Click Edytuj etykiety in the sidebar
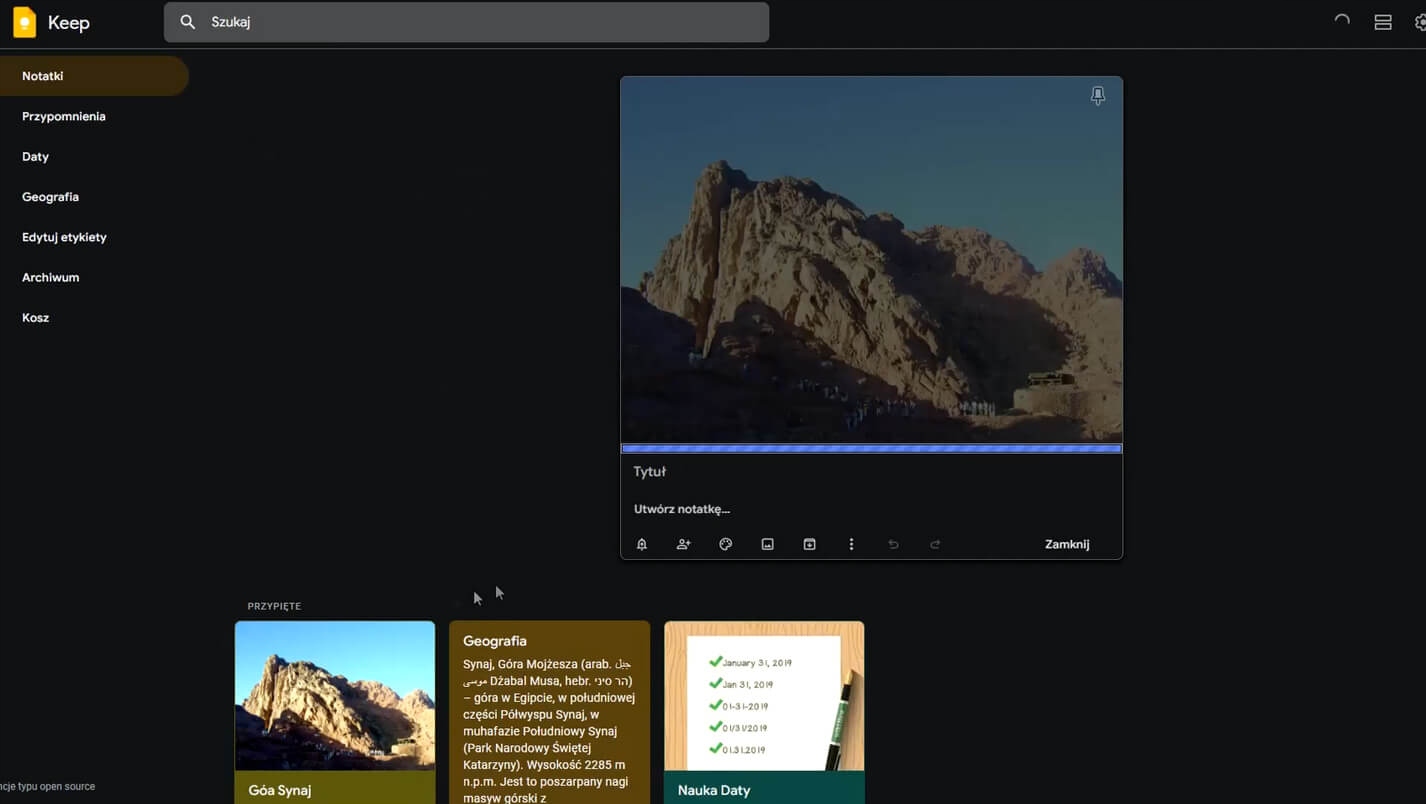 coord(64,237)
